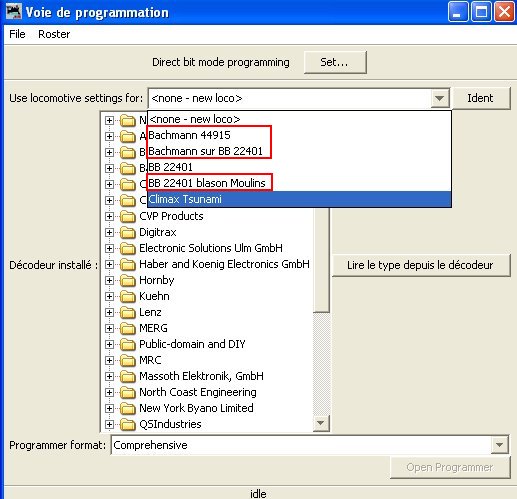Select BB 22401 blason Moulins entry
Image resolution: width=517 pixels, height=499 pixels.
(299, 183)
